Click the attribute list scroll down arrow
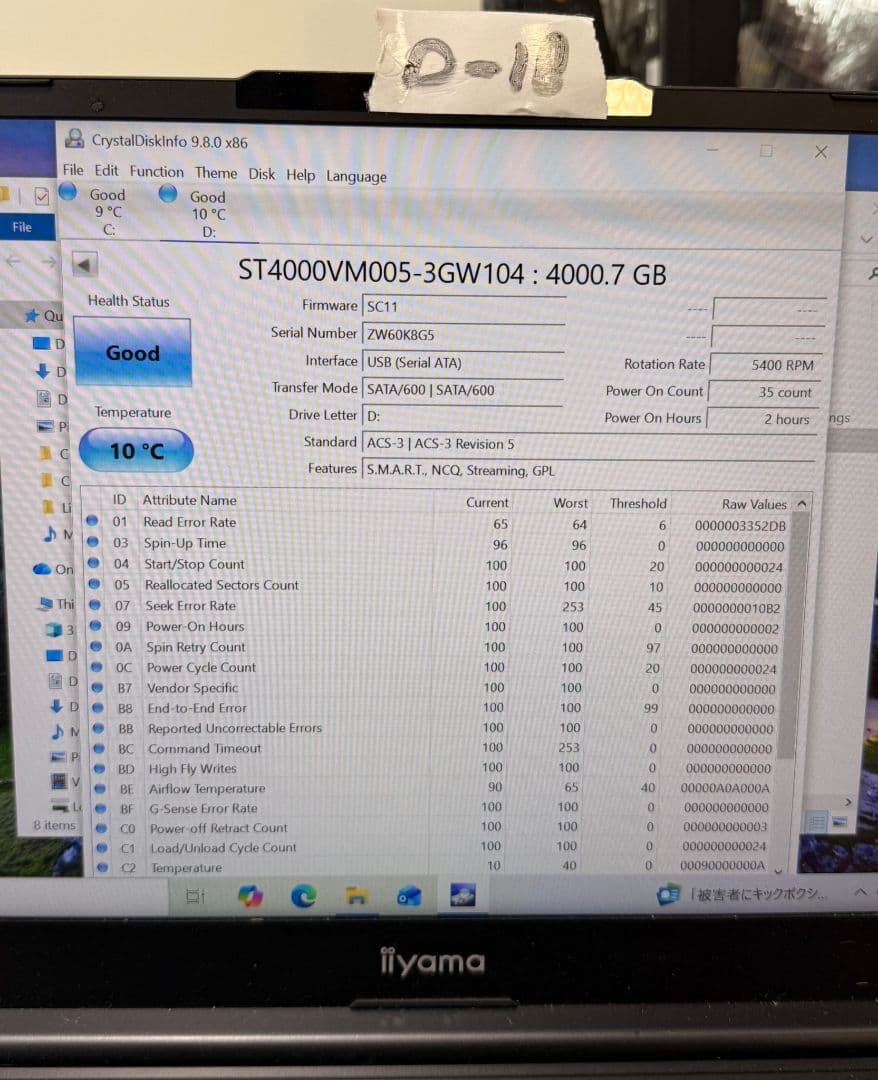This screenshot has width=878, height=1080. click(778, 871)
